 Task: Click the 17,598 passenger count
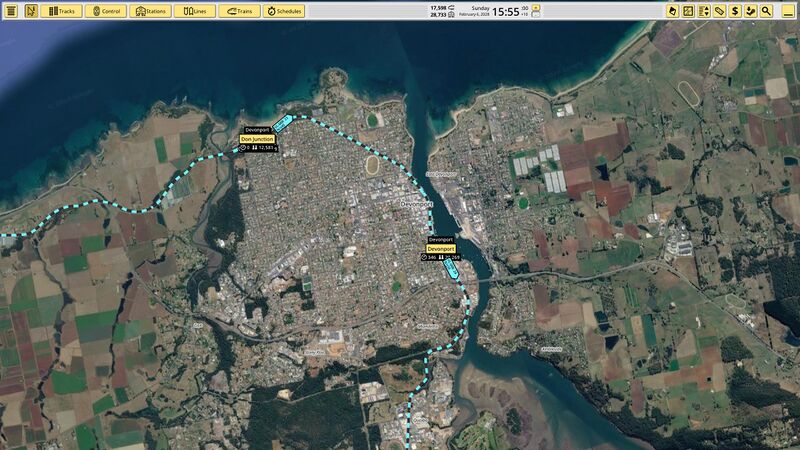tap(438, 8)
